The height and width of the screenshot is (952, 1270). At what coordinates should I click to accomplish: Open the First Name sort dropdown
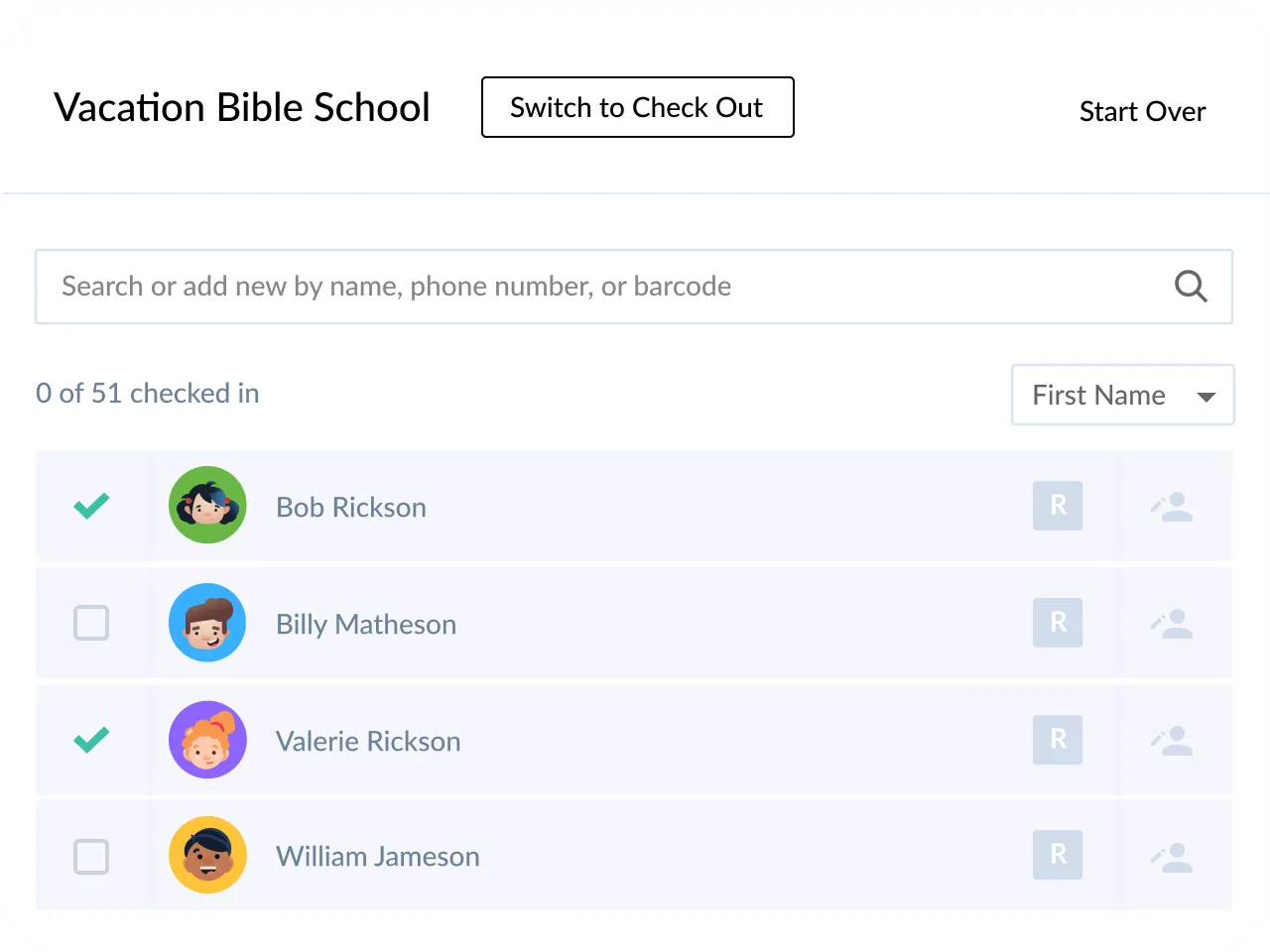point(1122,395)
